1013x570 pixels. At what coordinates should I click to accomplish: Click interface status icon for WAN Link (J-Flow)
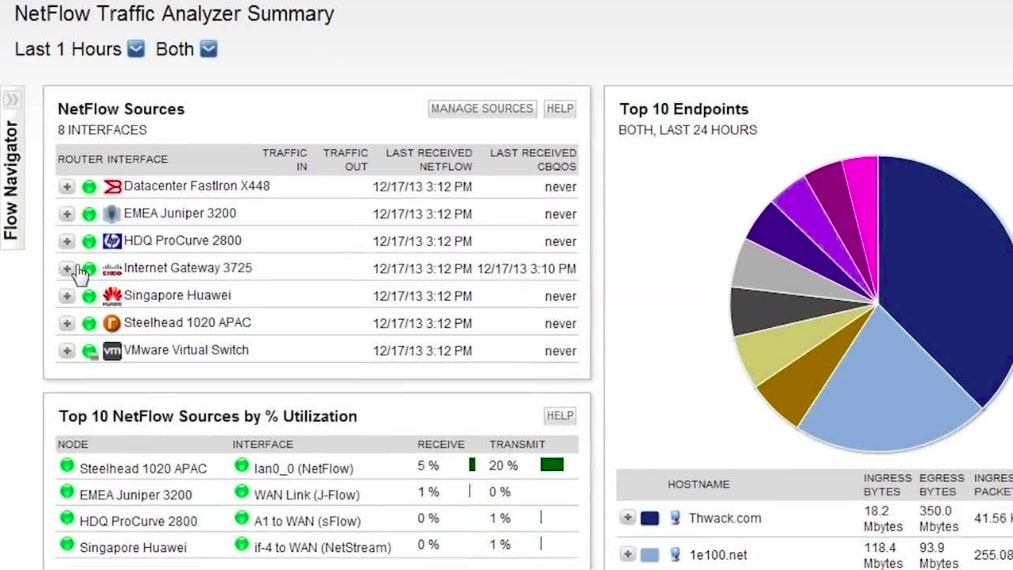coord(242,492)
